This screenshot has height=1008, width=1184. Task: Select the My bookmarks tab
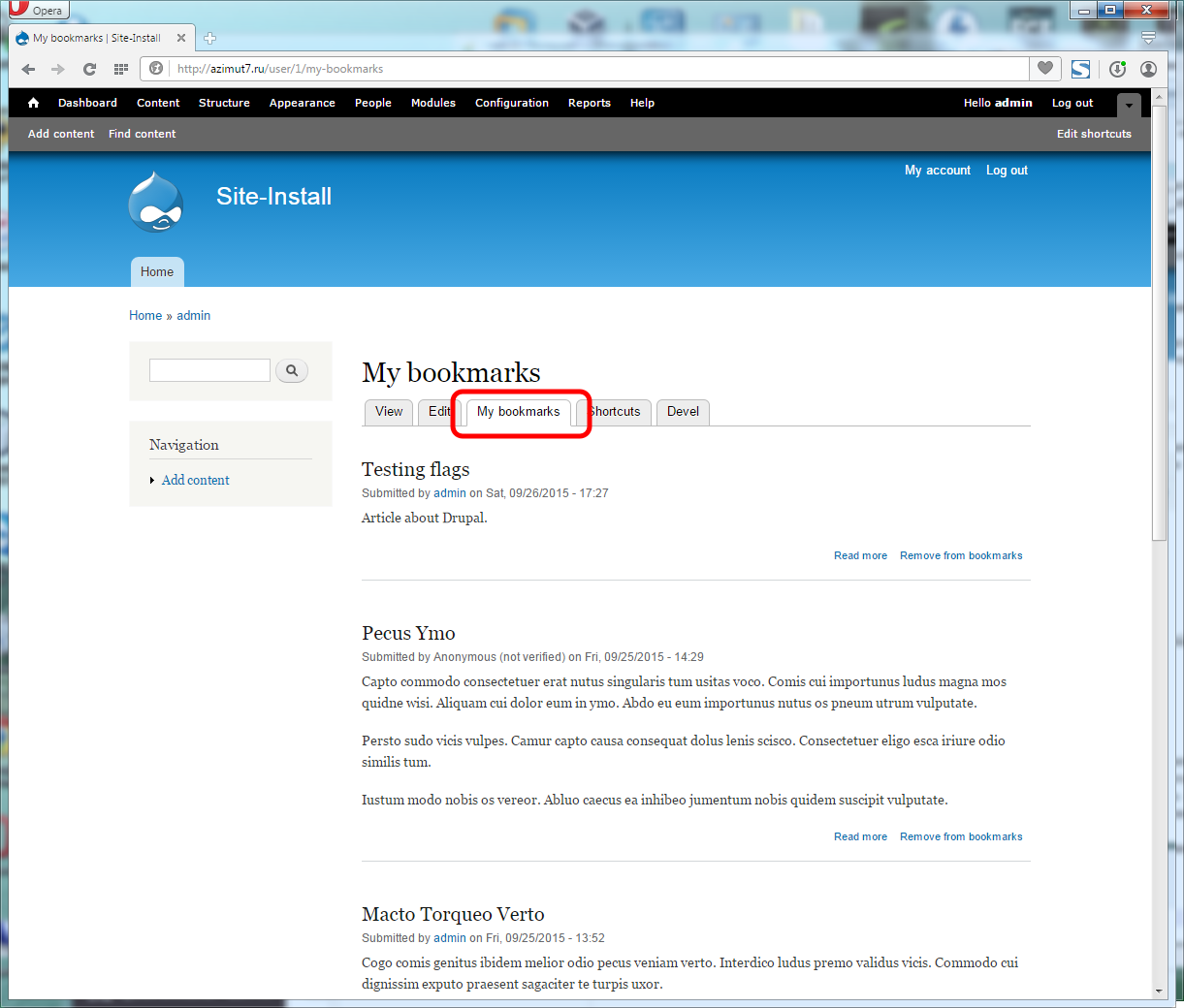(x=519, y=412)
